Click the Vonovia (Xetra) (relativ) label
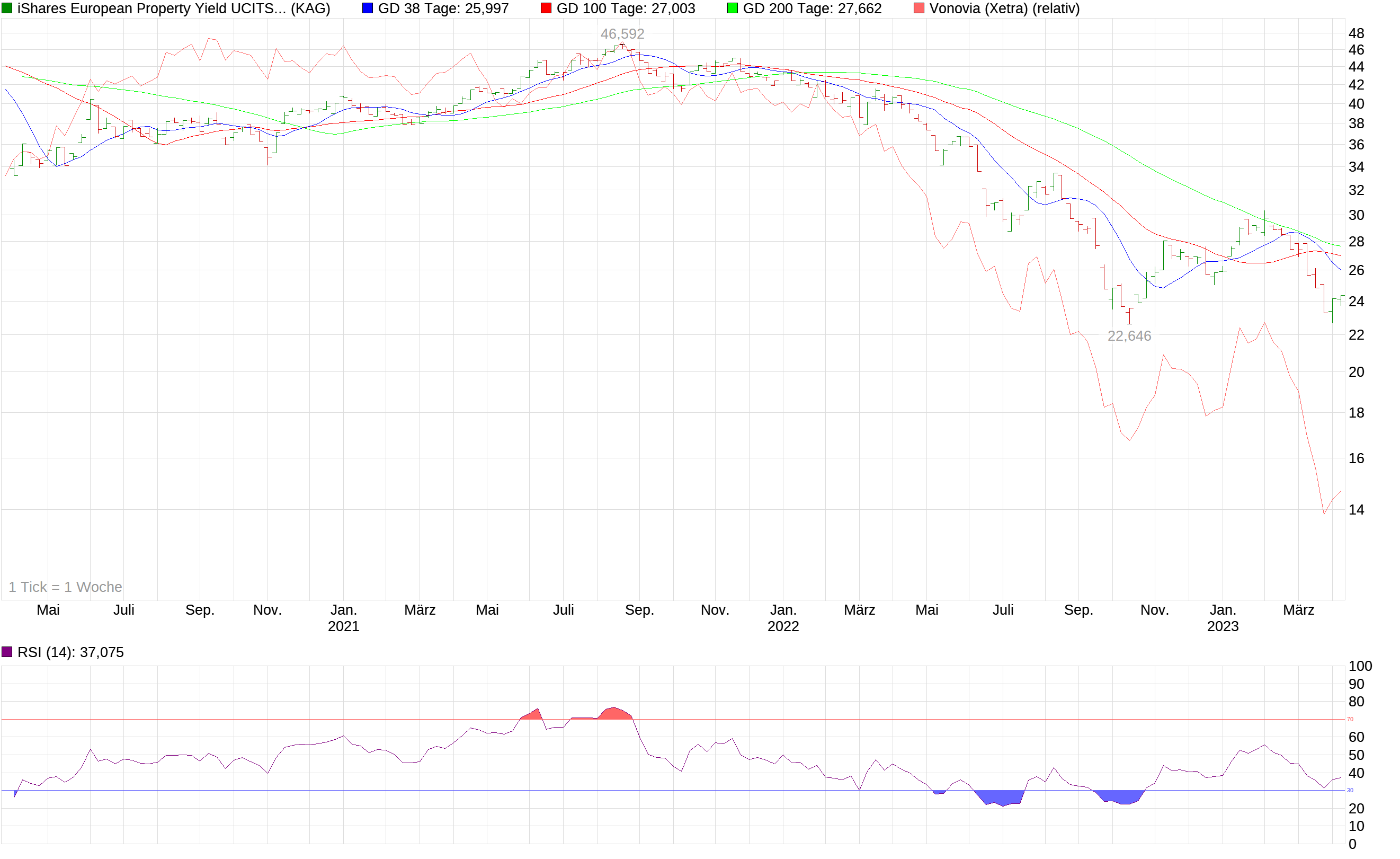 [1004, 8]
